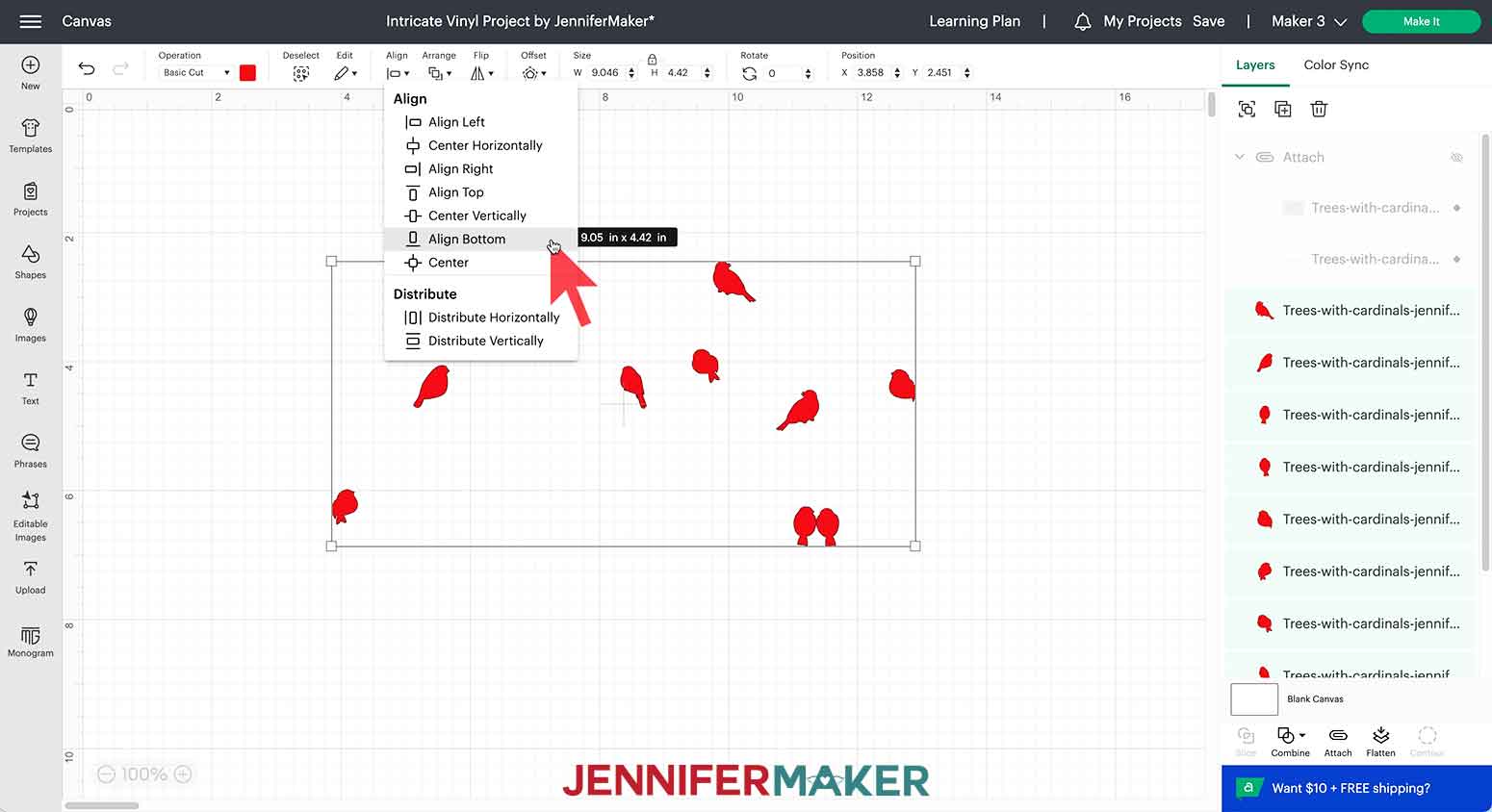
Task: Open the Images library
Action: [x=31, y=325]
